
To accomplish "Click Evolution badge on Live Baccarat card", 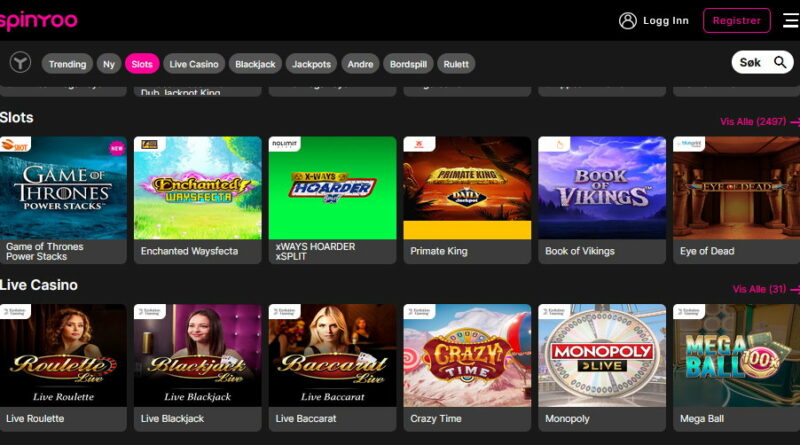I will (x=285, y=312).
